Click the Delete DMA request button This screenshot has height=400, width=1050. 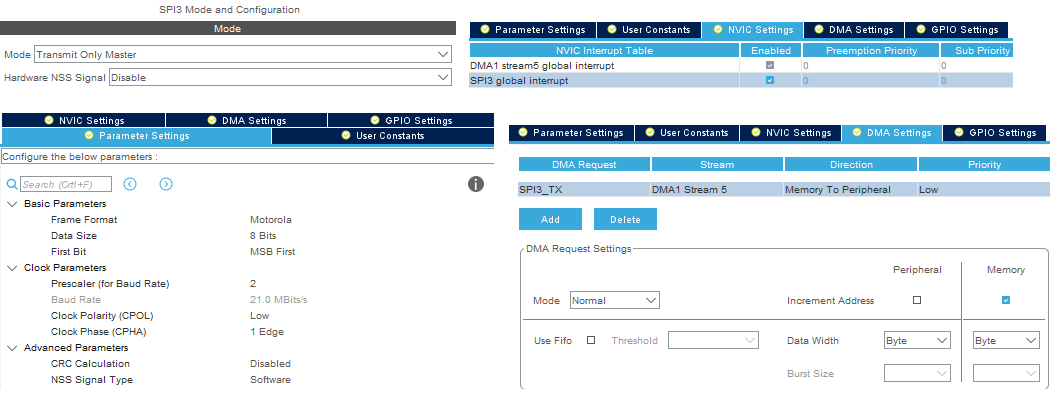[625, 219]
